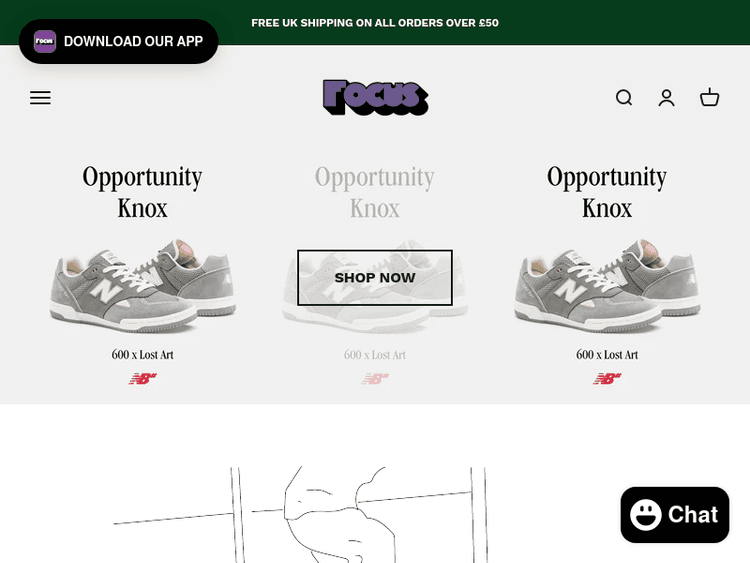This screenshot has height=563, width=750.
Task: Open the Chat widget
Action: coord(675,515)
